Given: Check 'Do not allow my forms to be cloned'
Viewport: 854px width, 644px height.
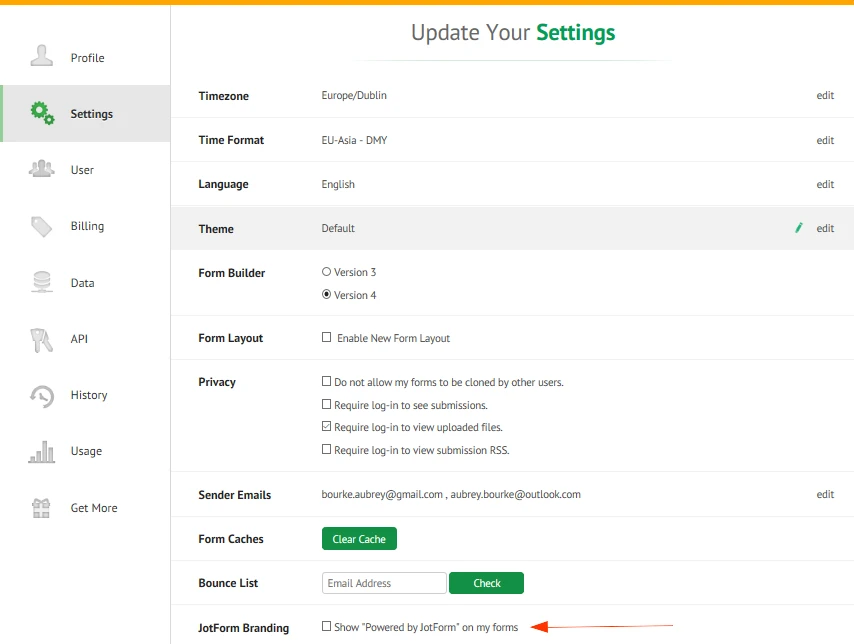Looking at the screenshot, I should (326, 381).
